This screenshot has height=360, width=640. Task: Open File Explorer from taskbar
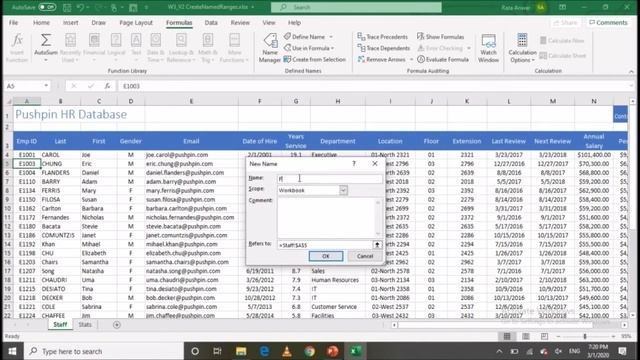tap(241, 351)
